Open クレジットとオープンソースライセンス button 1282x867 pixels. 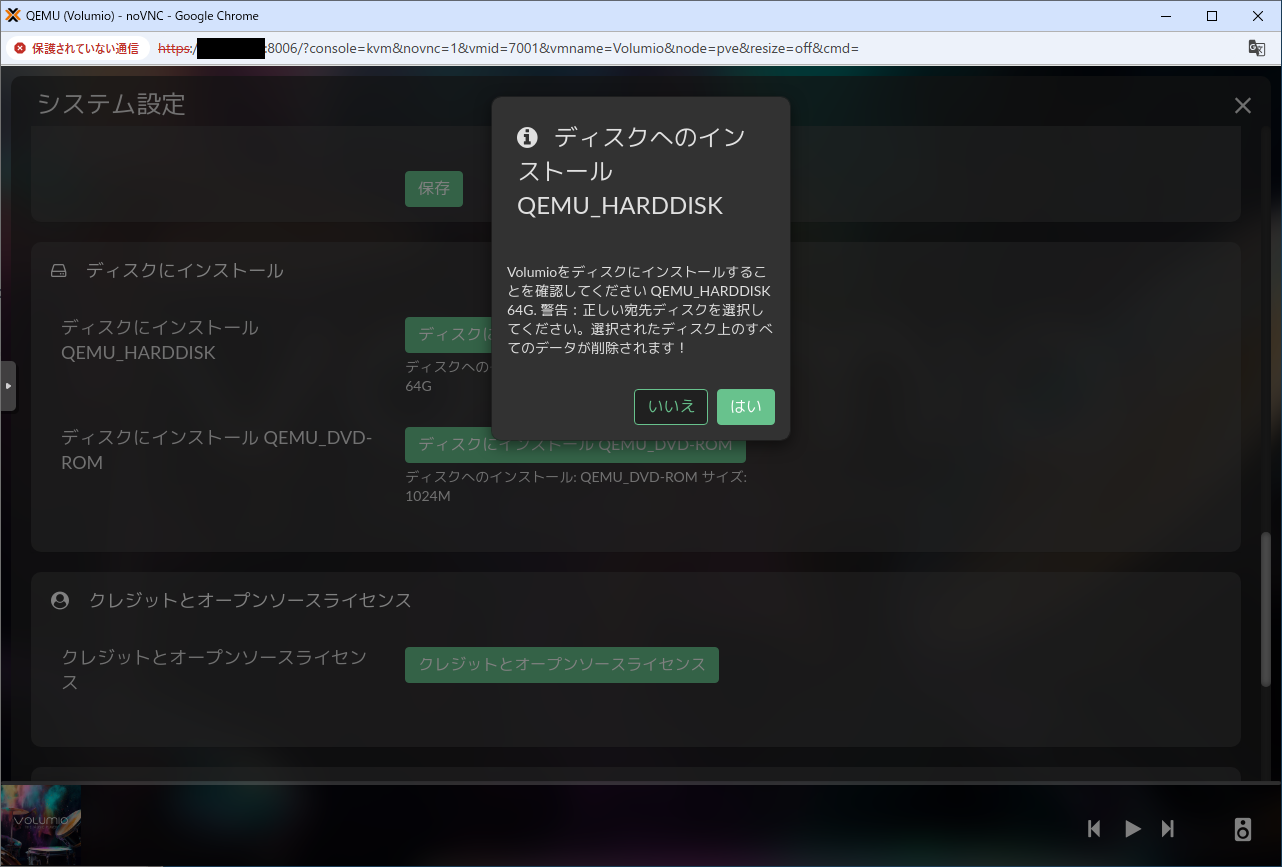(562, 665)
